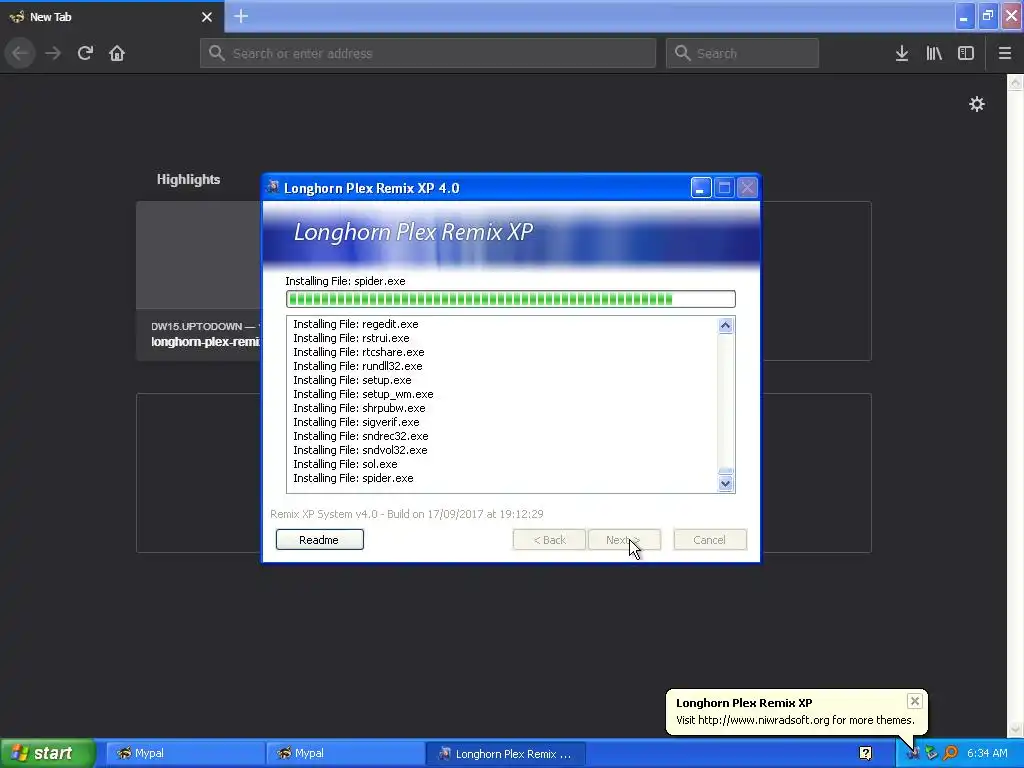
Task: Select log line 'Installing File: rundll32.exe'
Action: [358, 366]
